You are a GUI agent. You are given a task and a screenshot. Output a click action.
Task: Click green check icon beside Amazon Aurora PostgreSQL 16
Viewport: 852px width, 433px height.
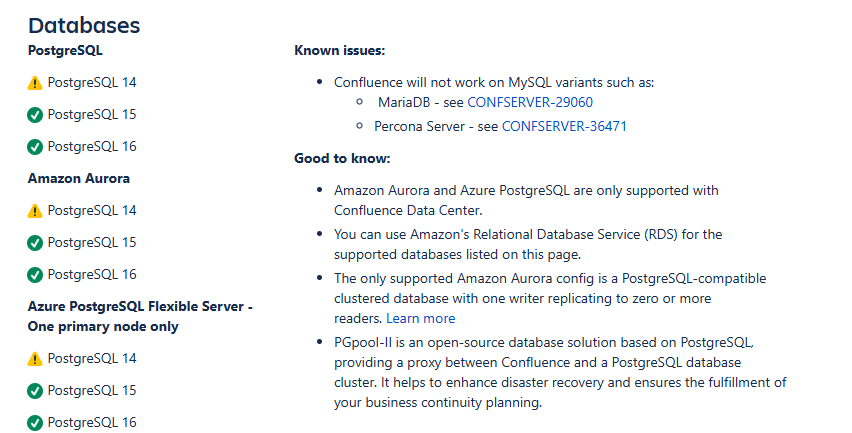(35, 275)
